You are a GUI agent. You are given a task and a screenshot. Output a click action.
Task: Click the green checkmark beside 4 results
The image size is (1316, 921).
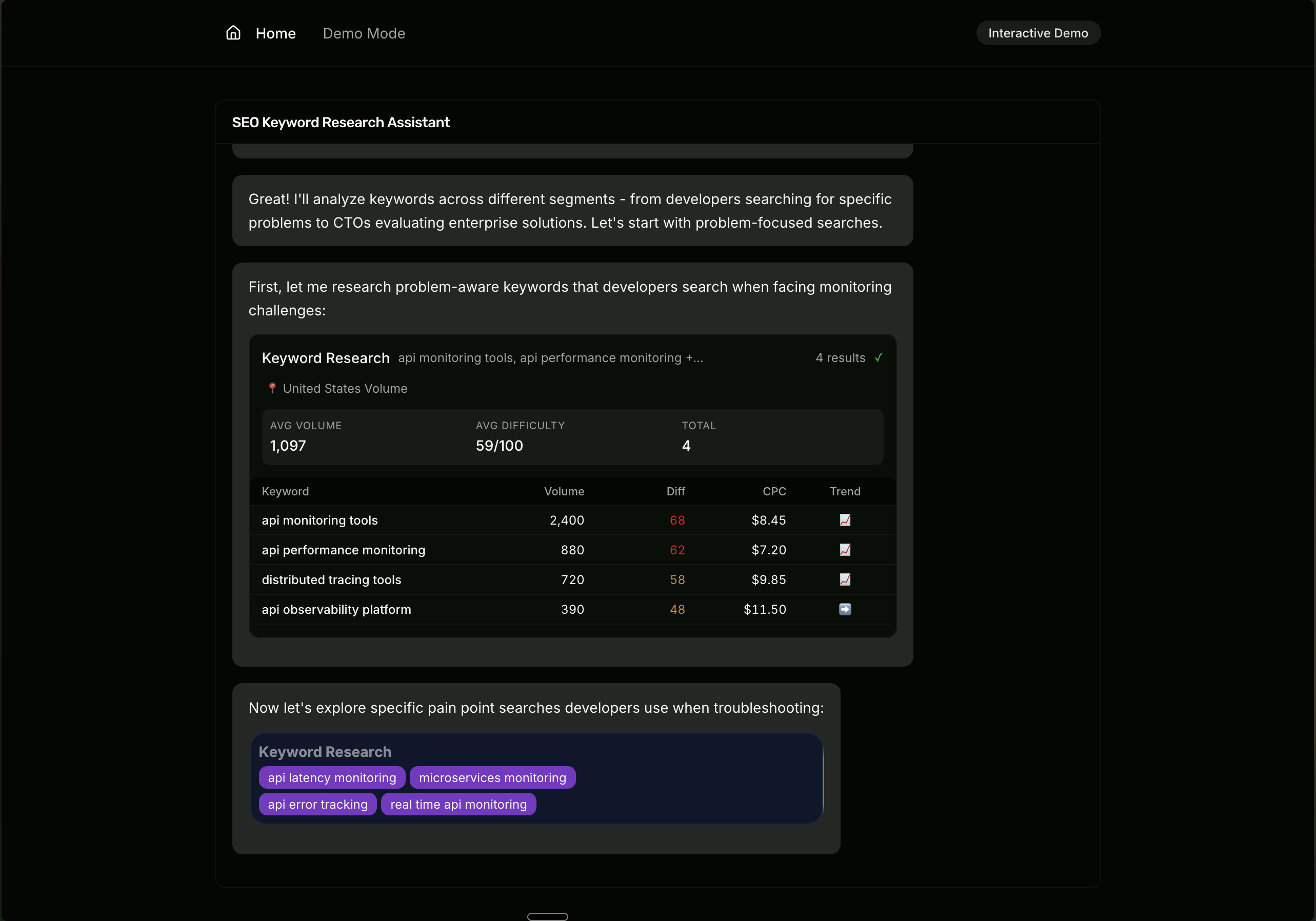878,357
